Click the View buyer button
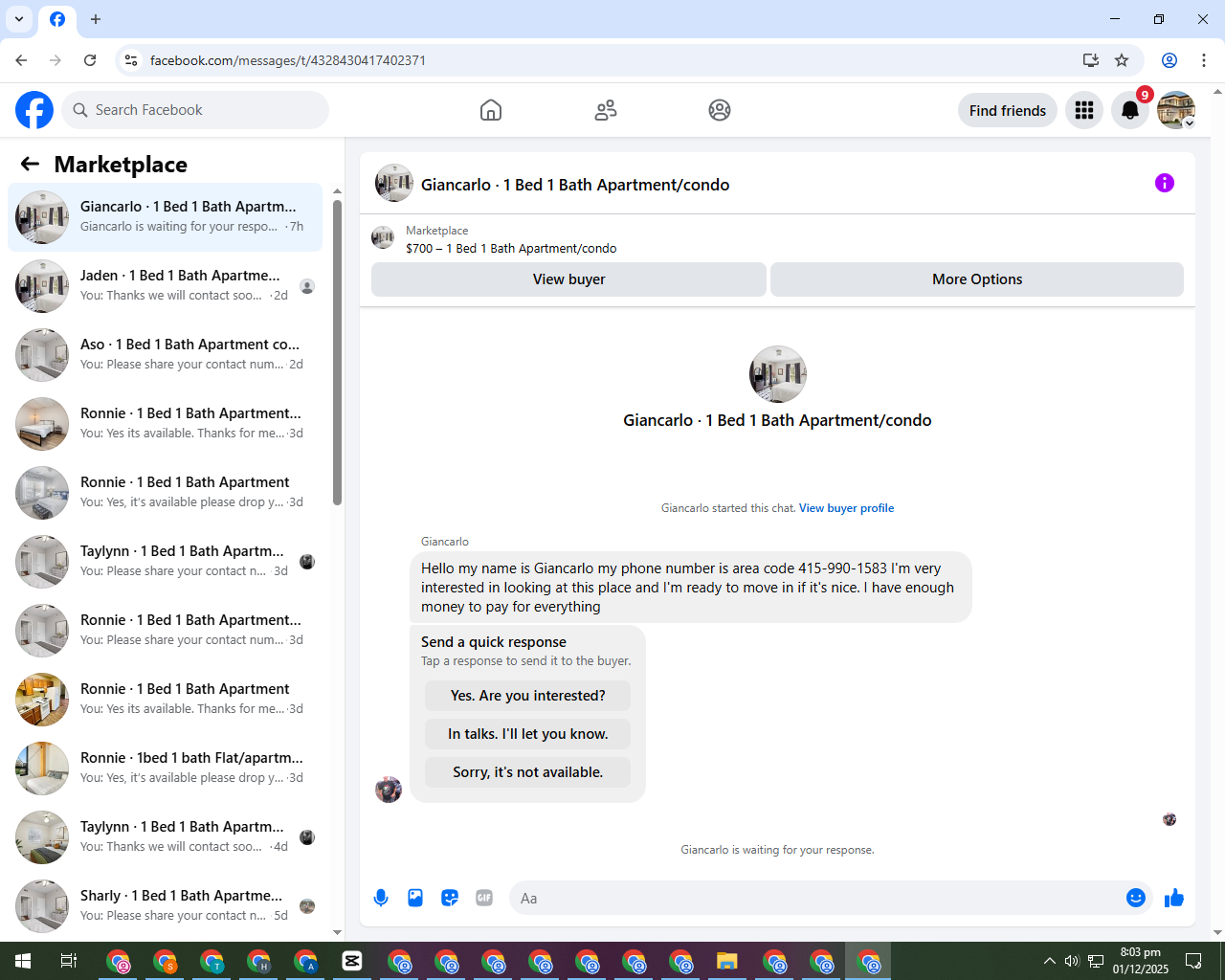The width and height of the screenshot is (1225, 980). pyautogui.click(x=568, y=279)
